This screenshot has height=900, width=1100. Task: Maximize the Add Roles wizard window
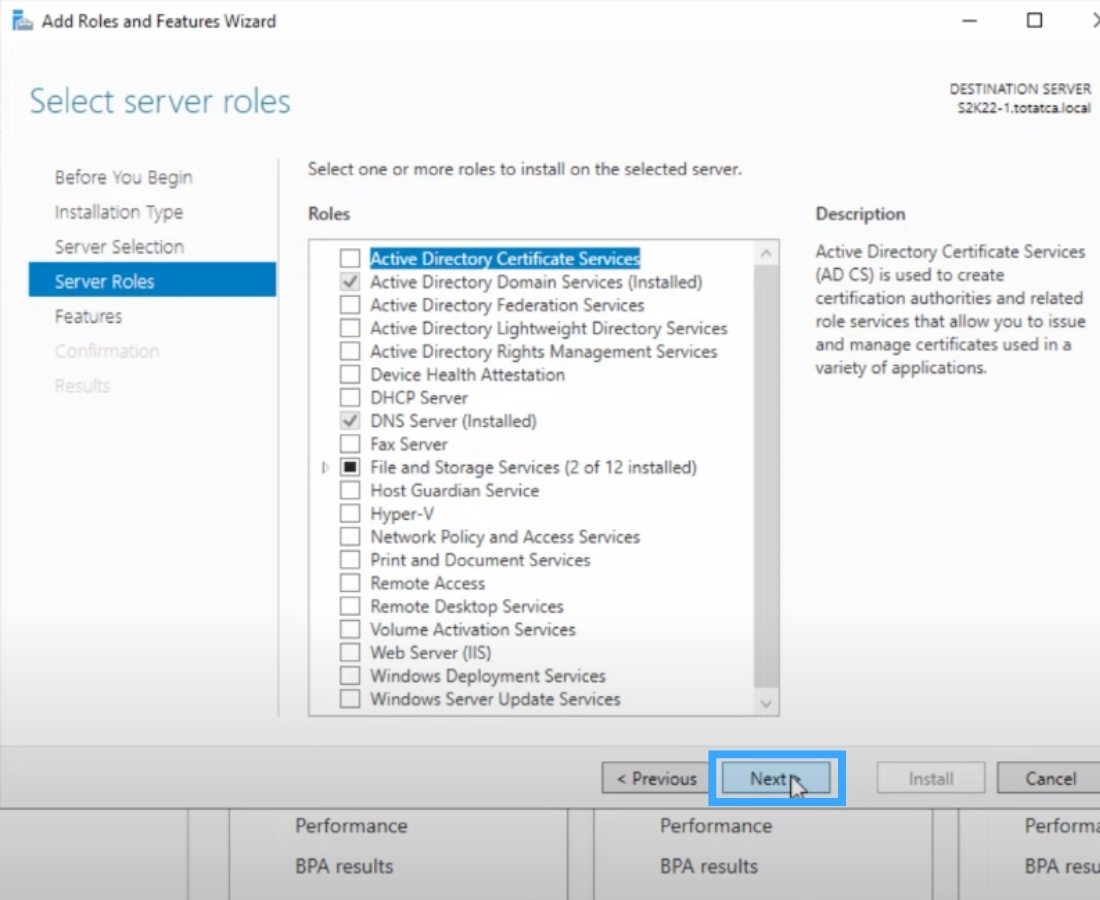pyautogui.click(x=1035, y=20)
